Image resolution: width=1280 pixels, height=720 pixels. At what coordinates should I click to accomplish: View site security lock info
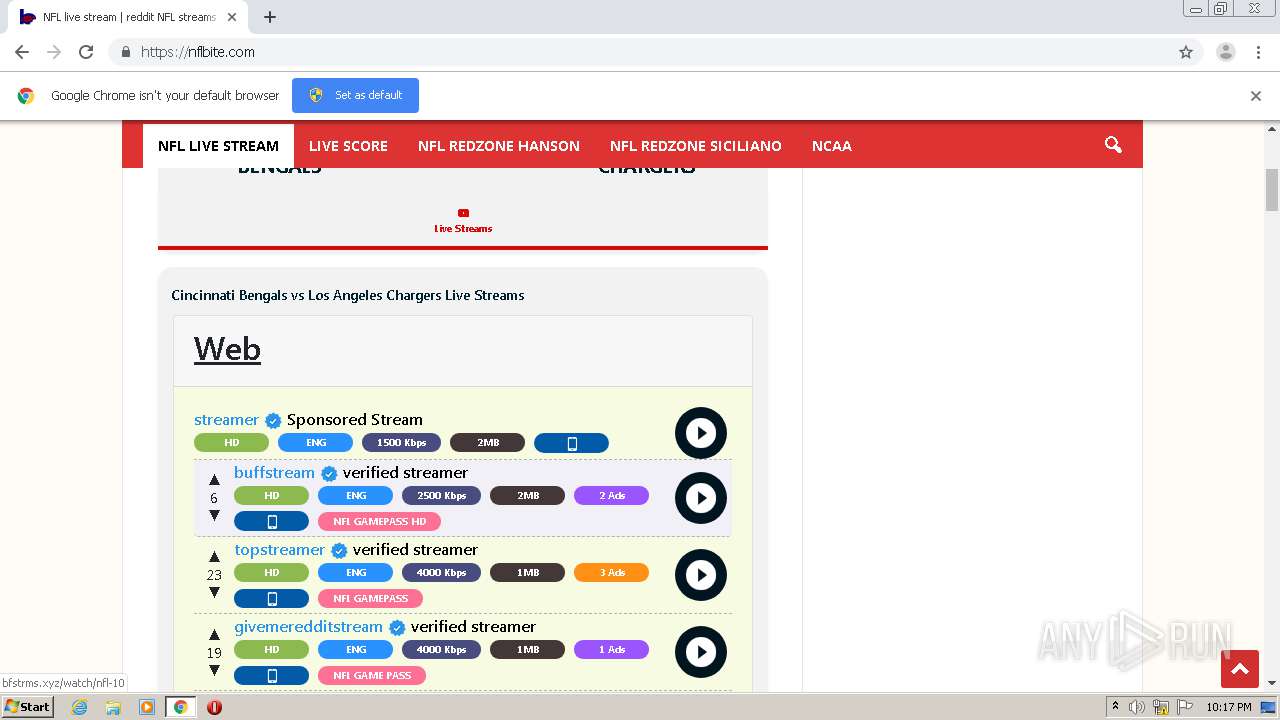(125, 52)
